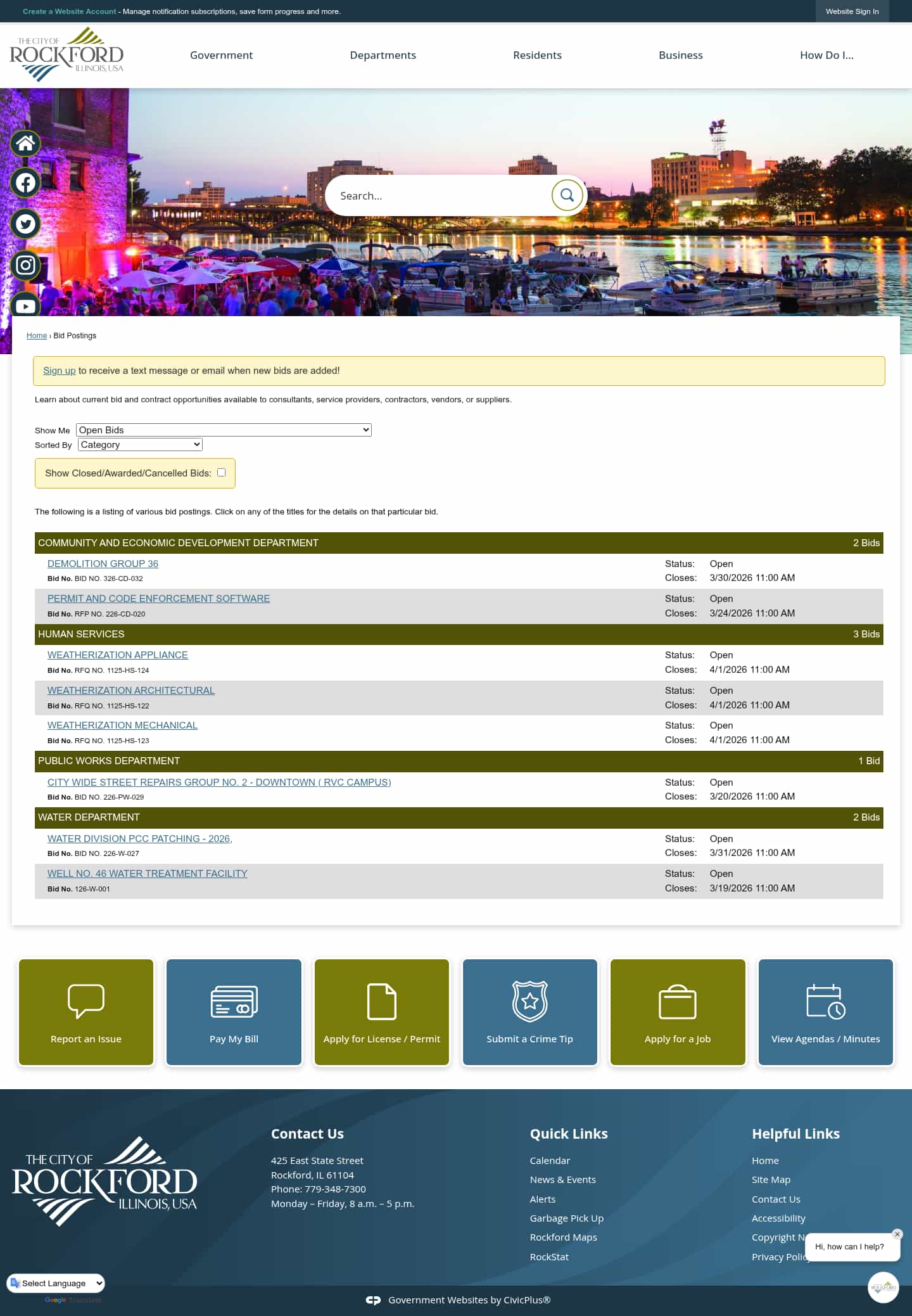Click the Calendar quick link

pyautogui.click(x=550, y=1161)
